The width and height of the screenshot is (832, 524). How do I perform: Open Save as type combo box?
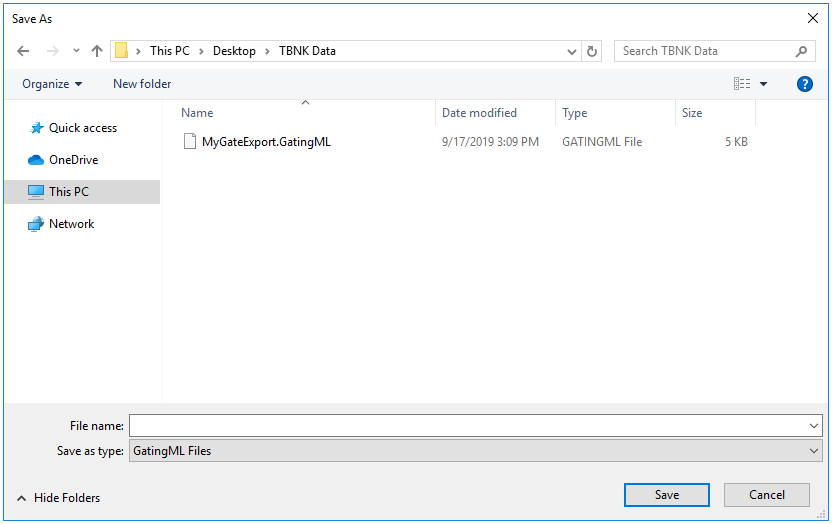point(475,451)
